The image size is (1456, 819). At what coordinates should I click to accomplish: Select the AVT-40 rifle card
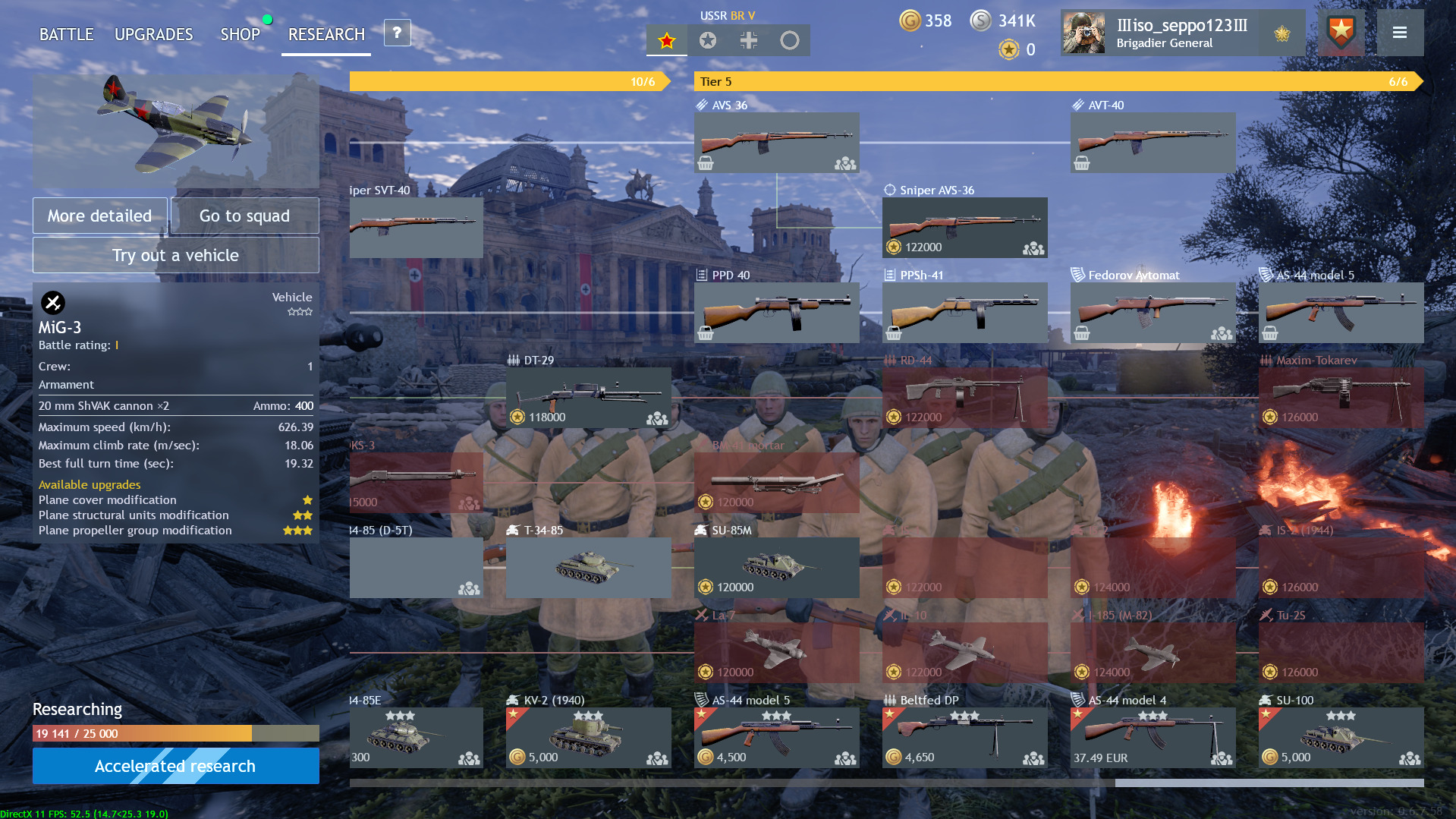click(x=1153, y=142)
